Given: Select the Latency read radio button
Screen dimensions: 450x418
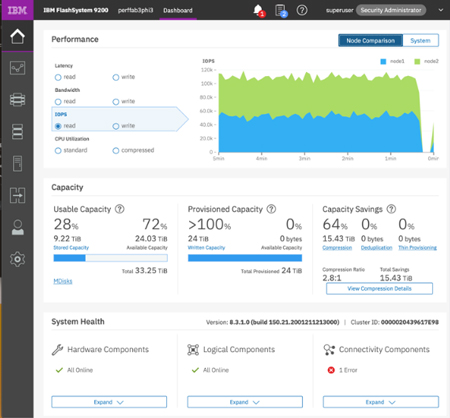Looking at the screenshot, I should [58, 77].
